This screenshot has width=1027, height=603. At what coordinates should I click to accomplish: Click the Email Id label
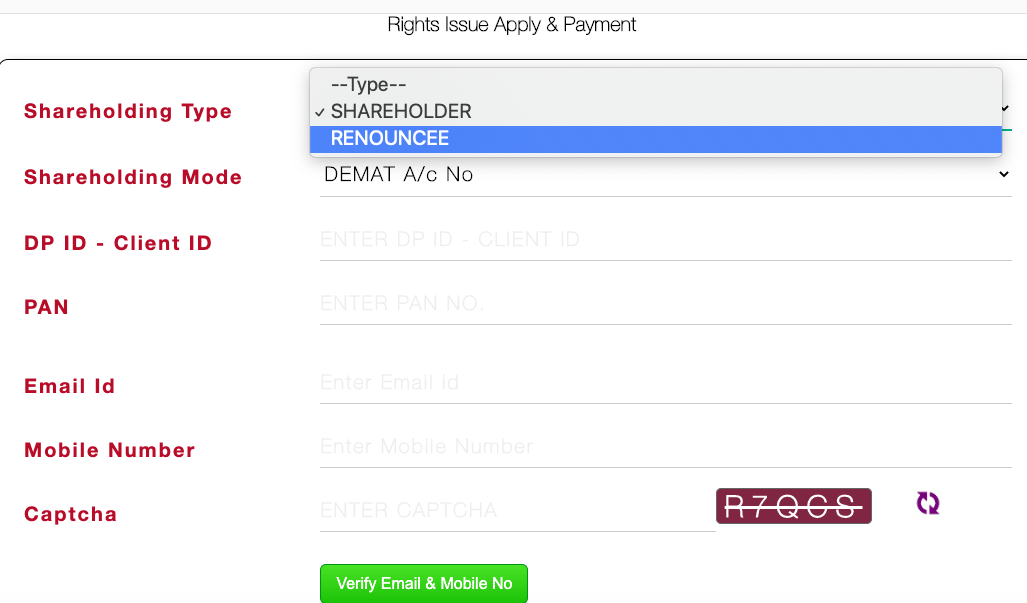click(x=70, y=386)
